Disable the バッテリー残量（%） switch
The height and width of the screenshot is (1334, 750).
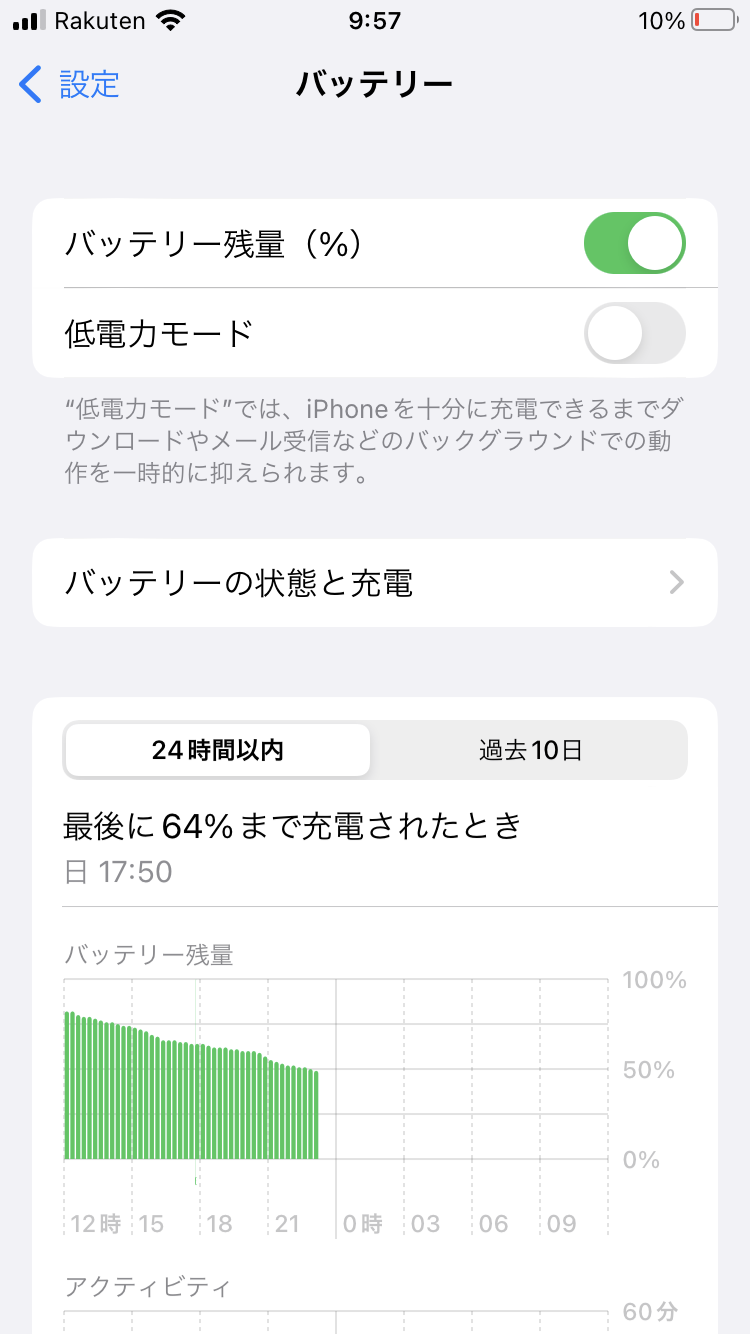(x=634, y=243)
